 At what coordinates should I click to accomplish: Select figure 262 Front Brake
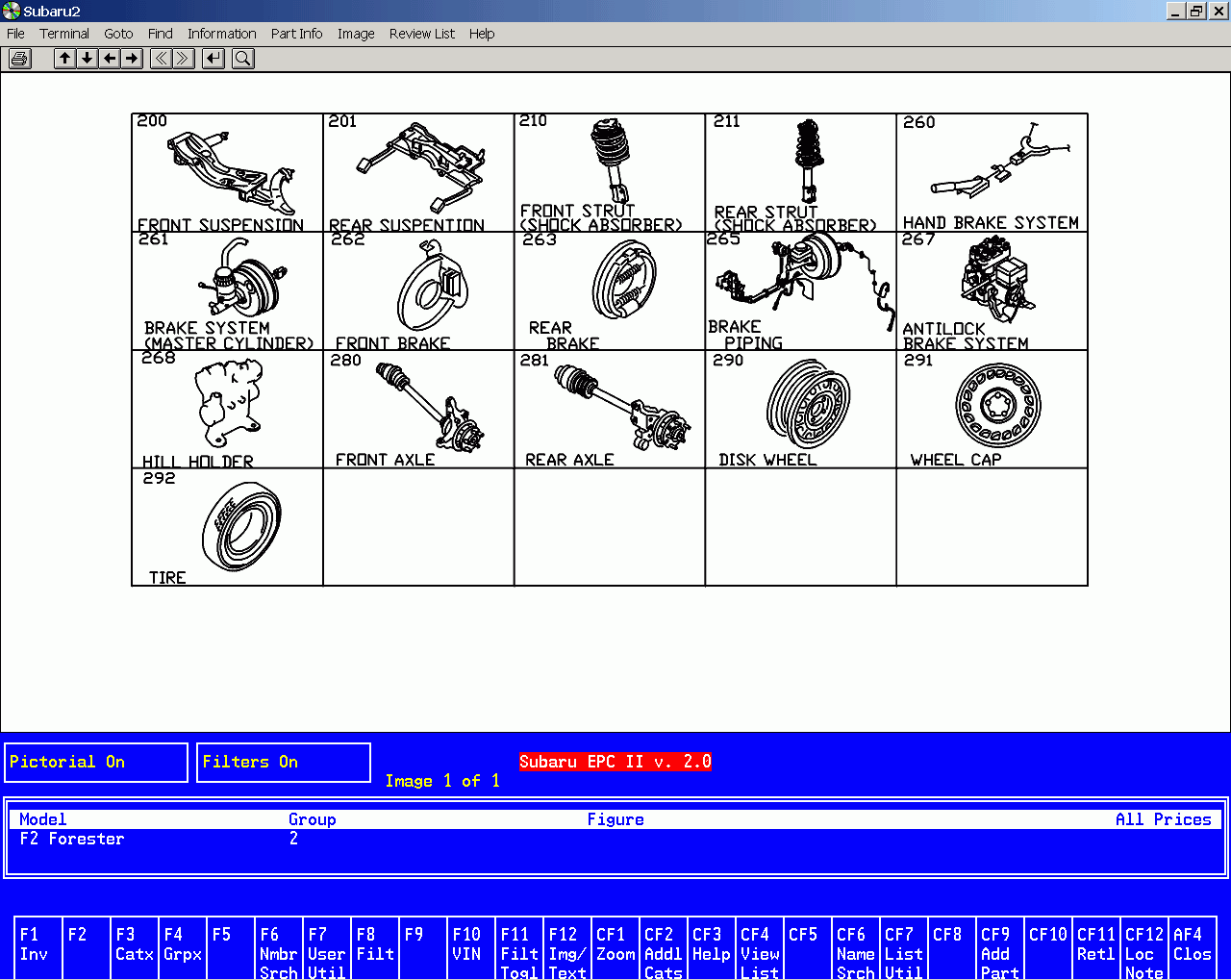tap(418, 291)
